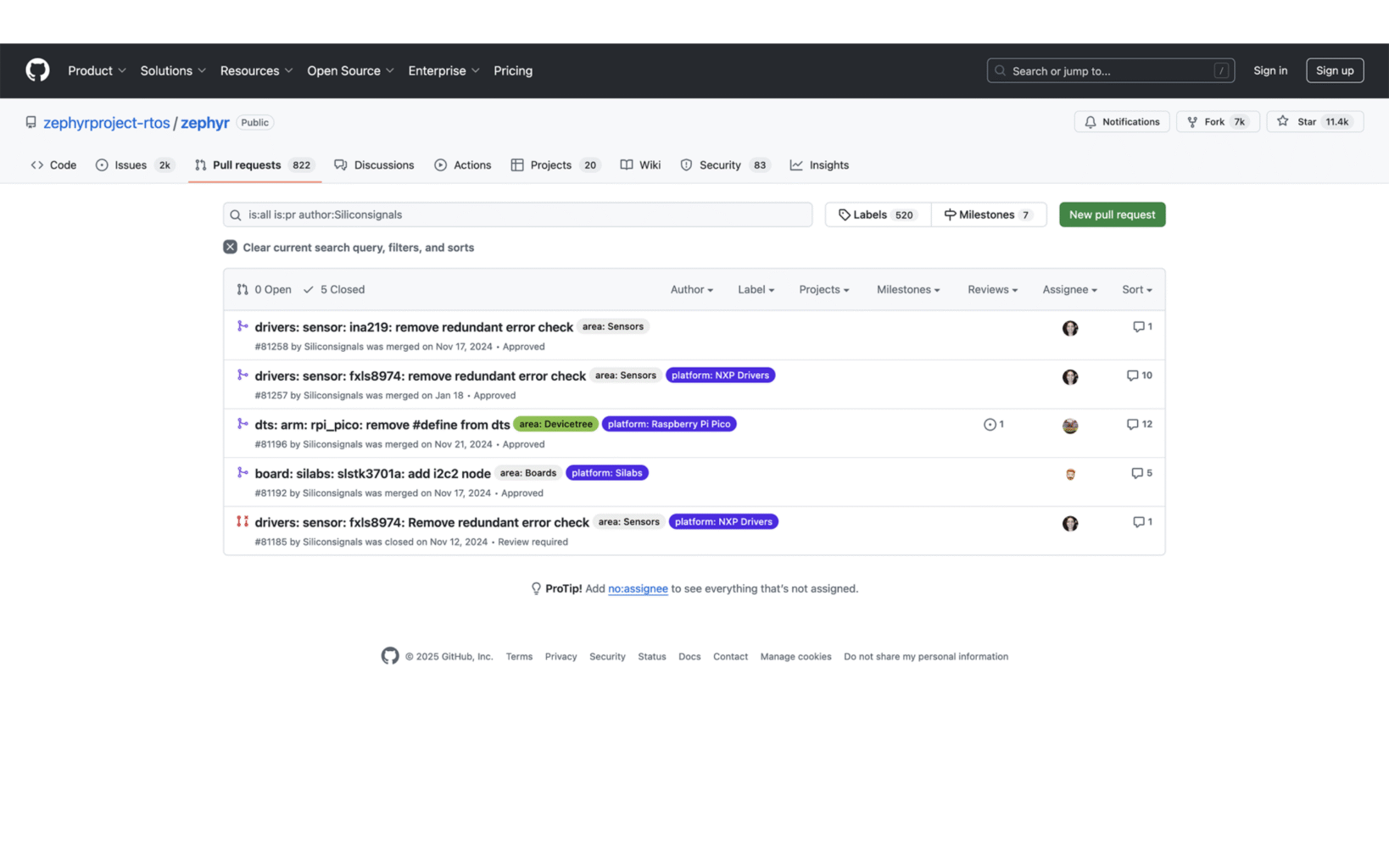Open assignee avatar on the ina219 PR row
Image resolution: width=1389 pixels, height=868 pixels.
click(x=1070, y=328)
